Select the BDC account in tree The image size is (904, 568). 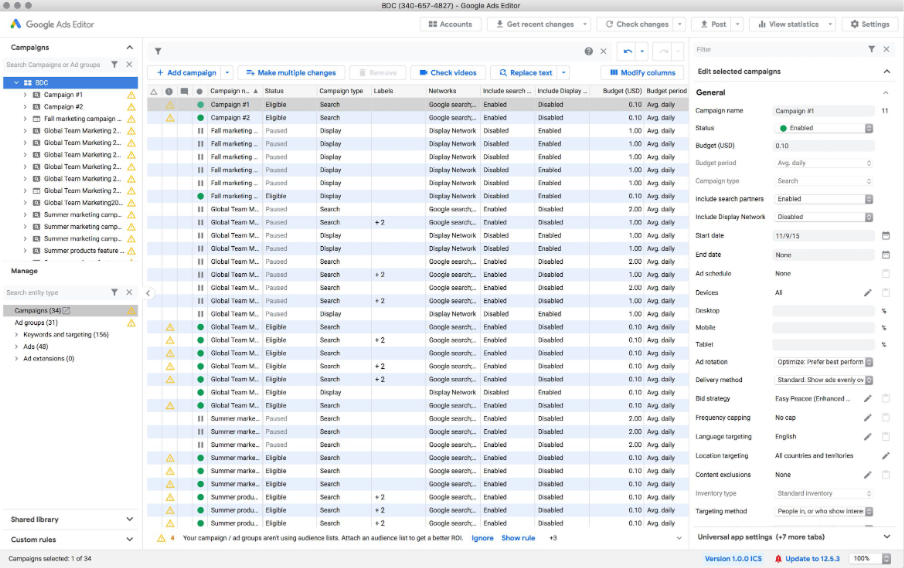[70, 83]
